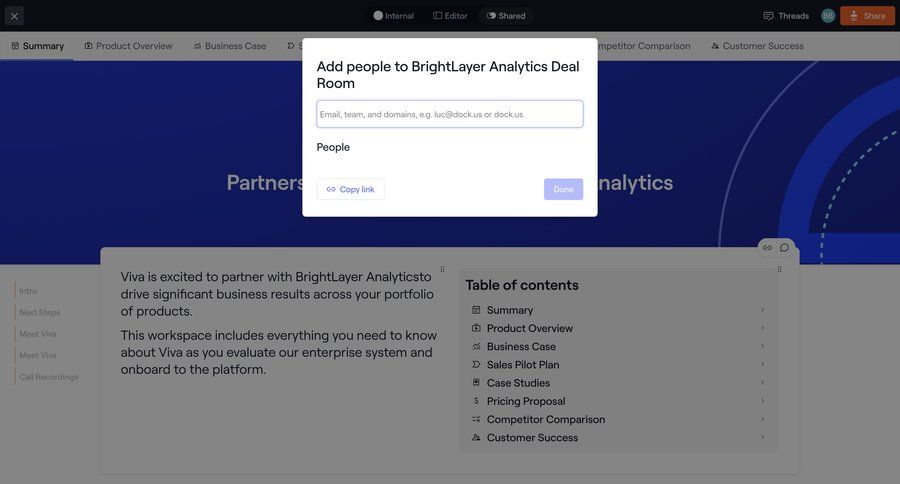Click the Editor layout icon in header

[437, 16]
